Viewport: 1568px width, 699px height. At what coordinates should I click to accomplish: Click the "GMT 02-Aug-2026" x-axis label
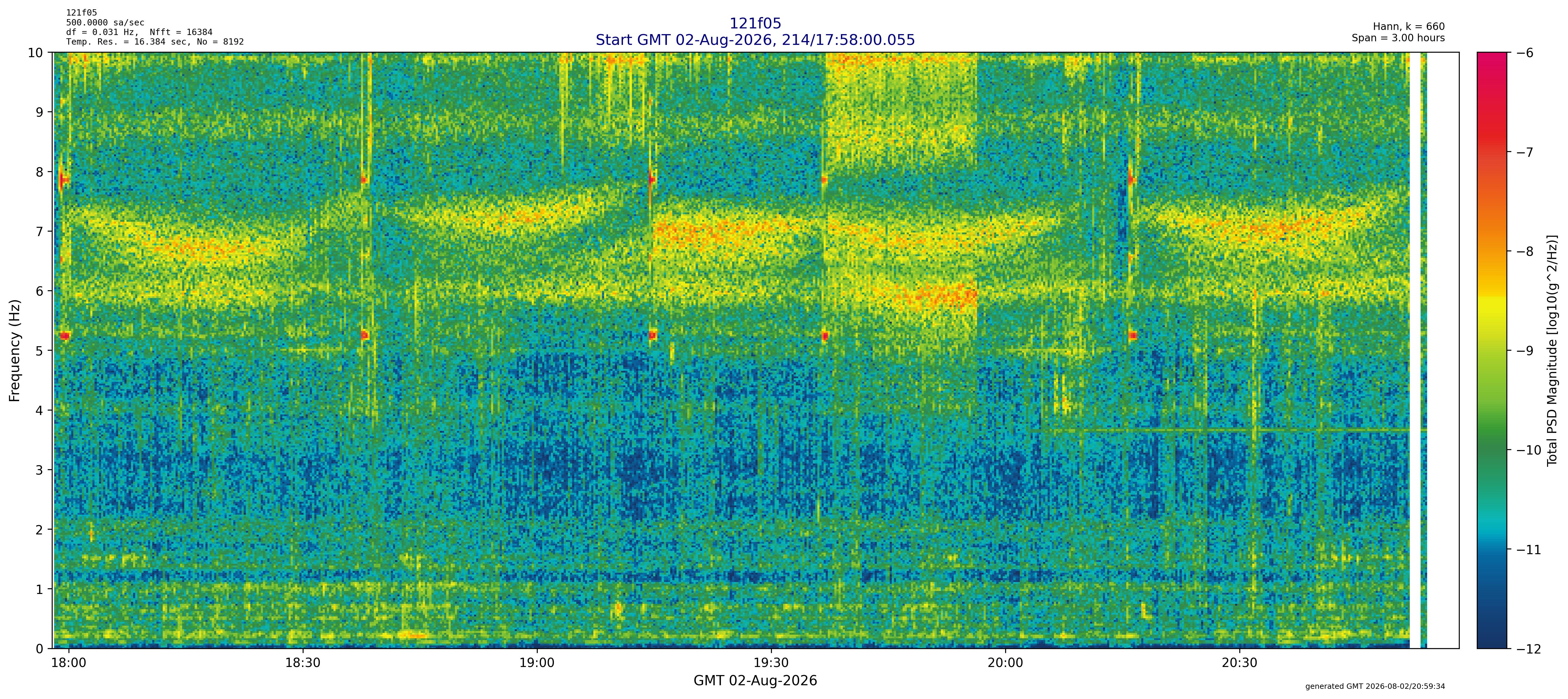coord(755,681)
